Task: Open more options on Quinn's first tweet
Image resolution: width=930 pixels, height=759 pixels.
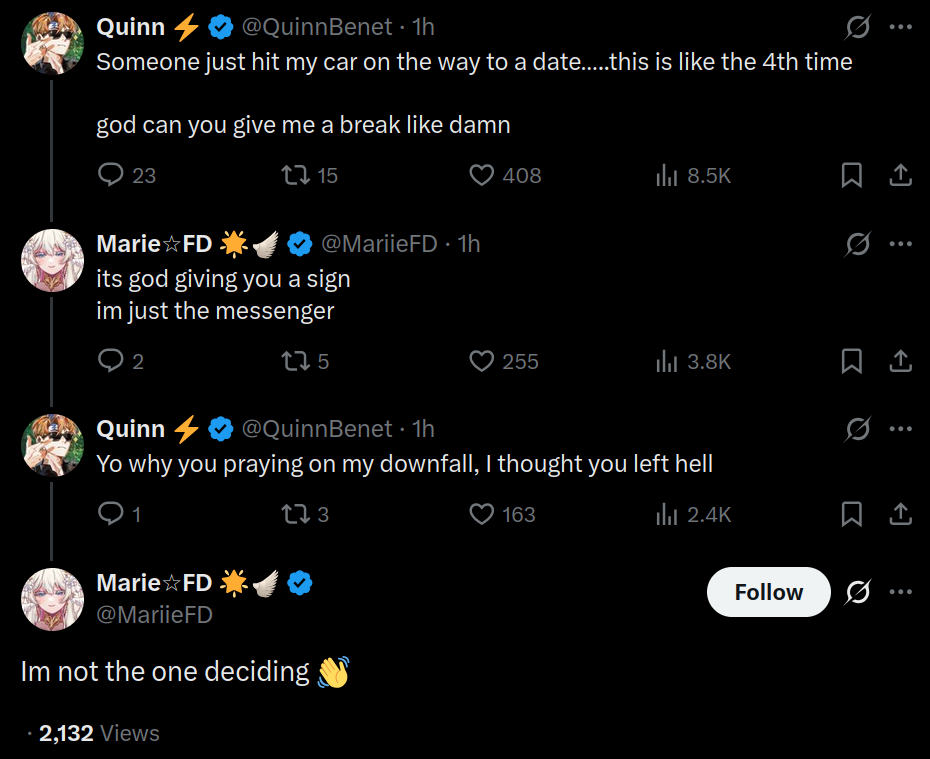Action: [x=900, y=28]
